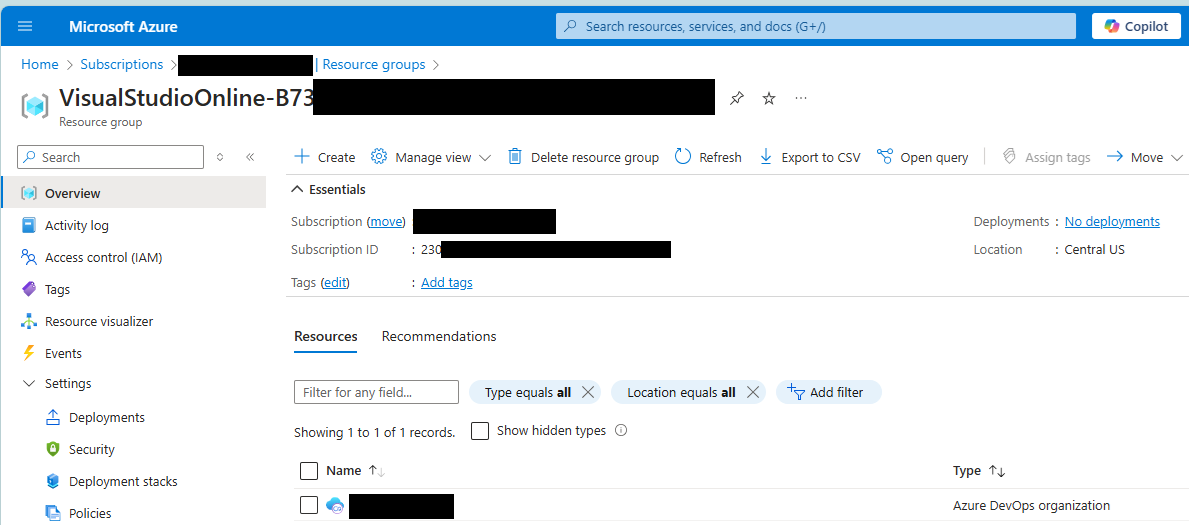This screenshot has height=525, width=1189.
Task: Collapse the Essentials section
Action: [328, 189]
